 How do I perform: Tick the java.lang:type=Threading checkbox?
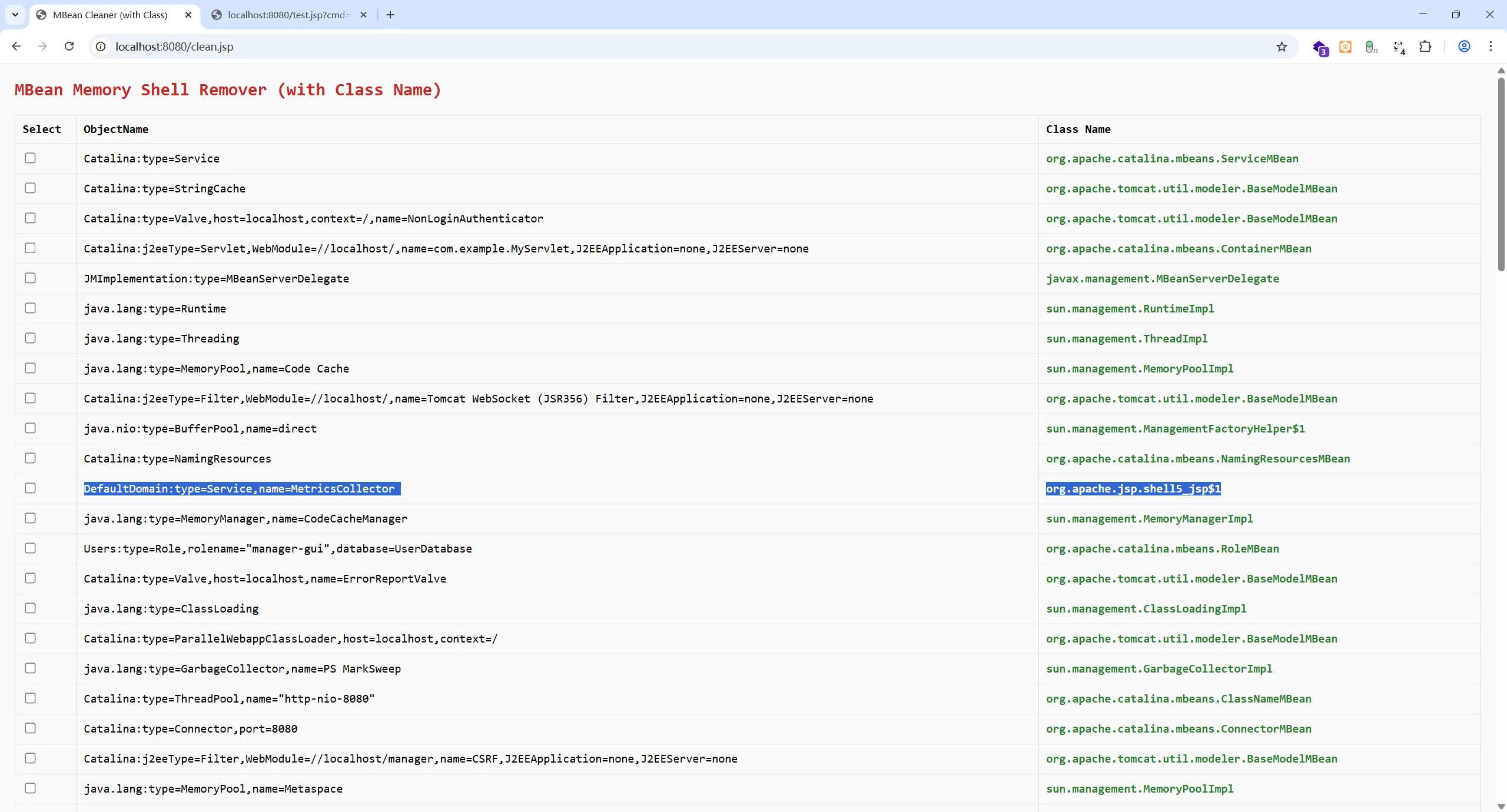point(31,338)
